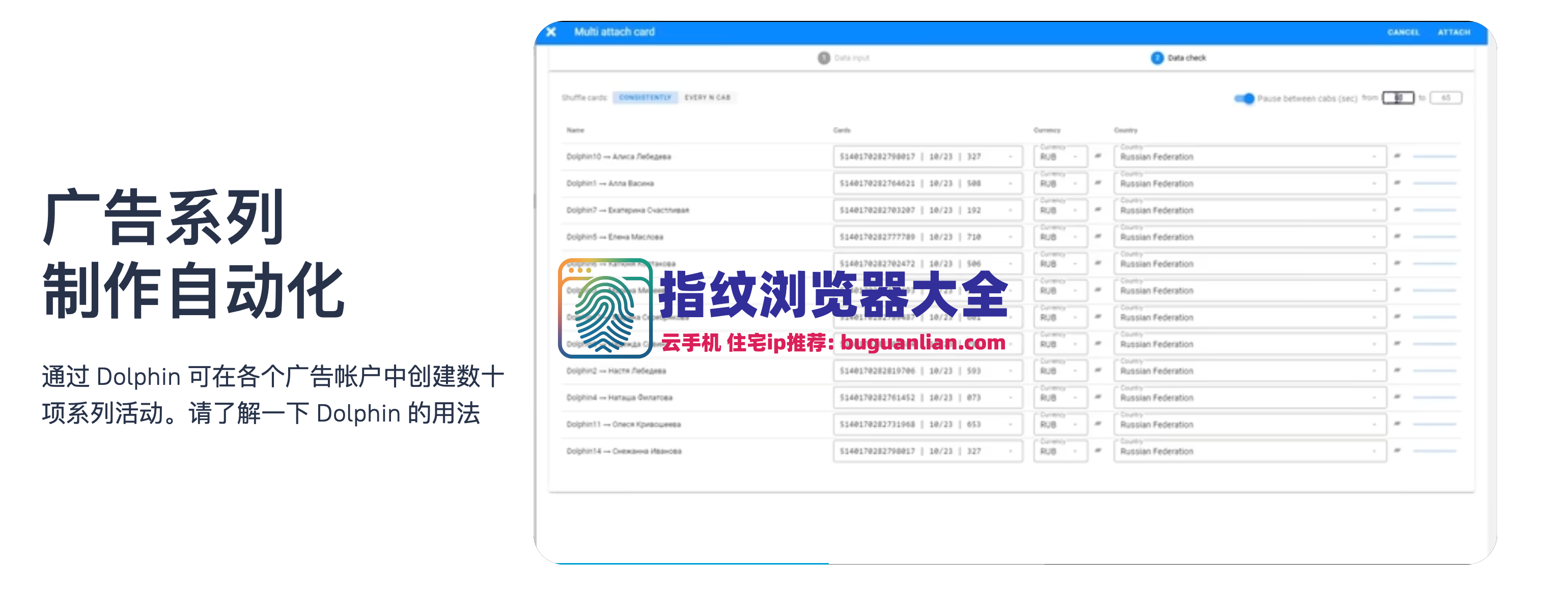This screenshot has width=1568, height=616.
Task: Click apply-all icon beside Dolphin1 country
Action: coord(1397,183)
